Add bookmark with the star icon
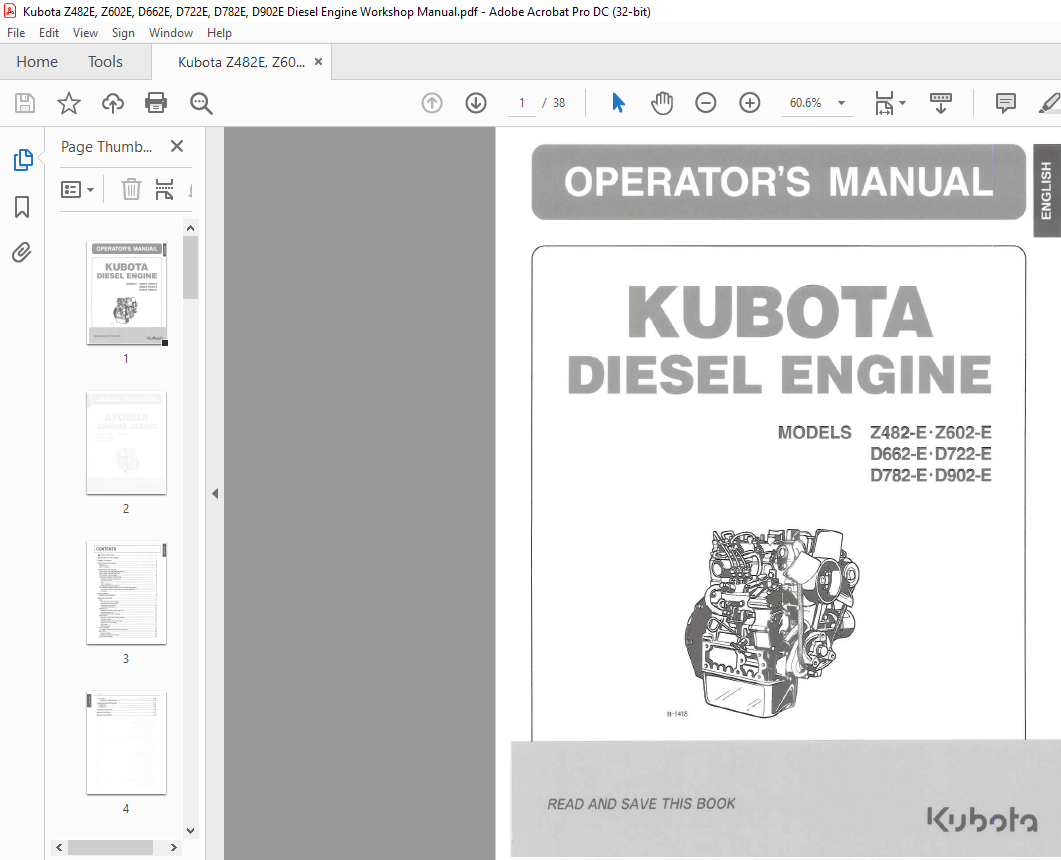Image resolution: width=1061 pixels, height=860 pixels. tap(68, 103)
